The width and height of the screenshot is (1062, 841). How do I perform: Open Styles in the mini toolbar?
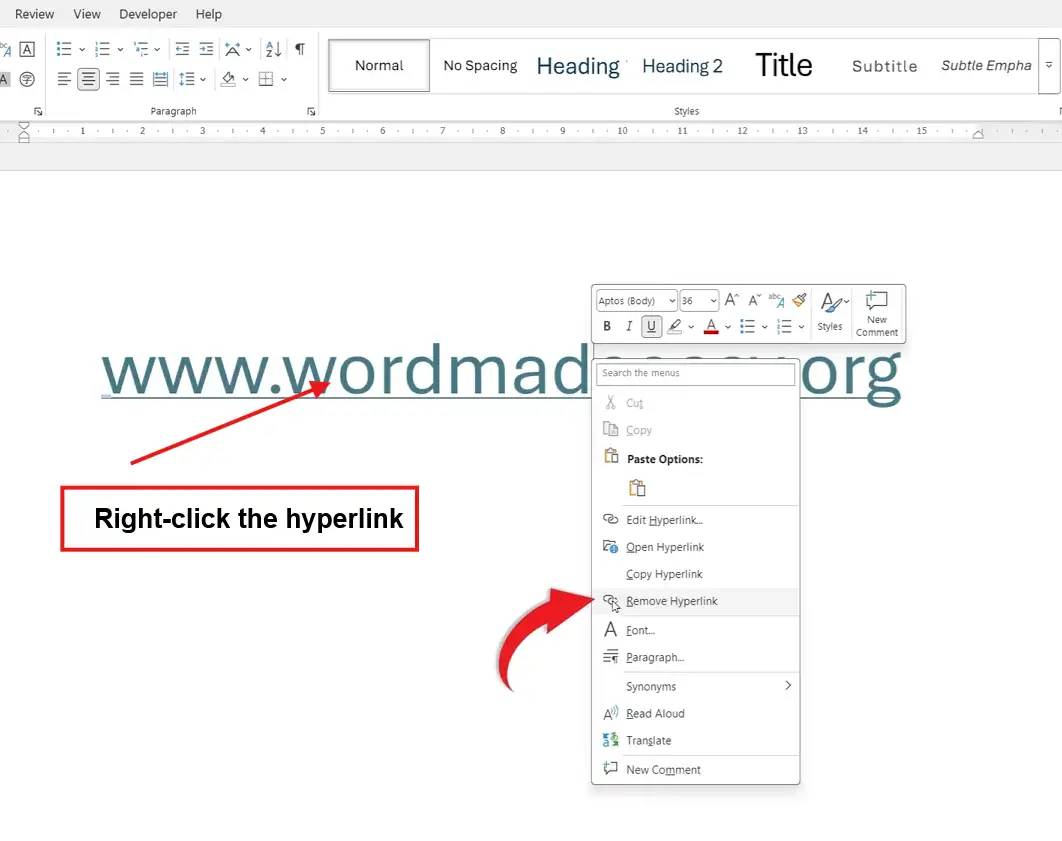(x=830, y=312)
